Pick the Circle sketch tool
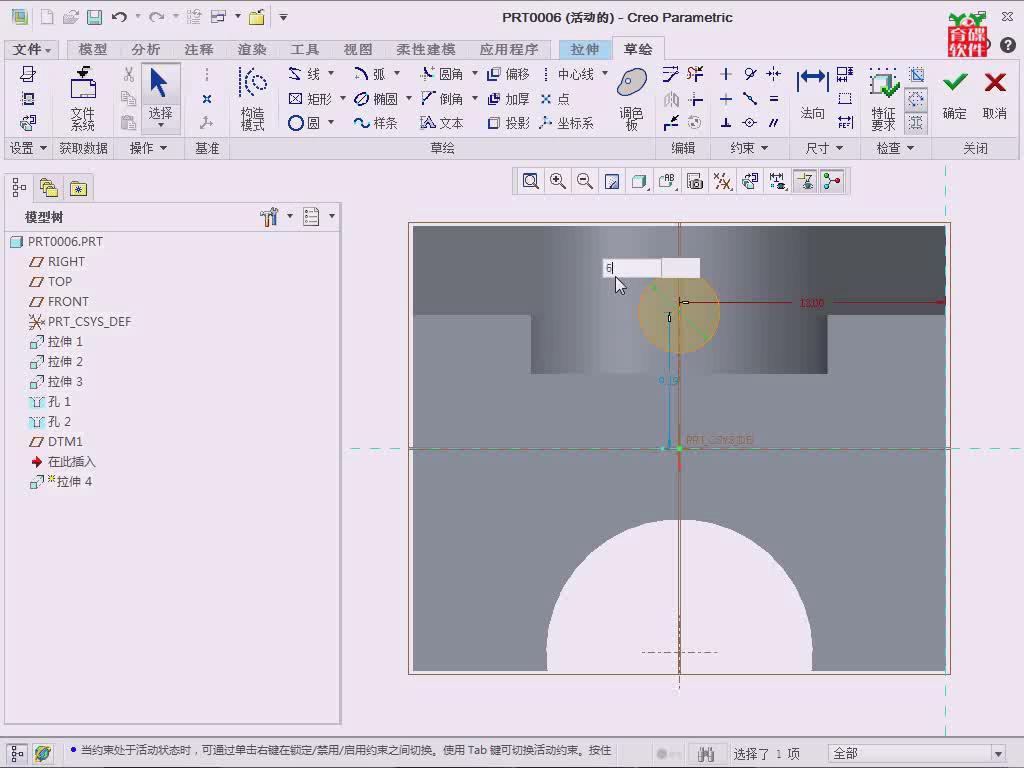 [x=304, y=123]
